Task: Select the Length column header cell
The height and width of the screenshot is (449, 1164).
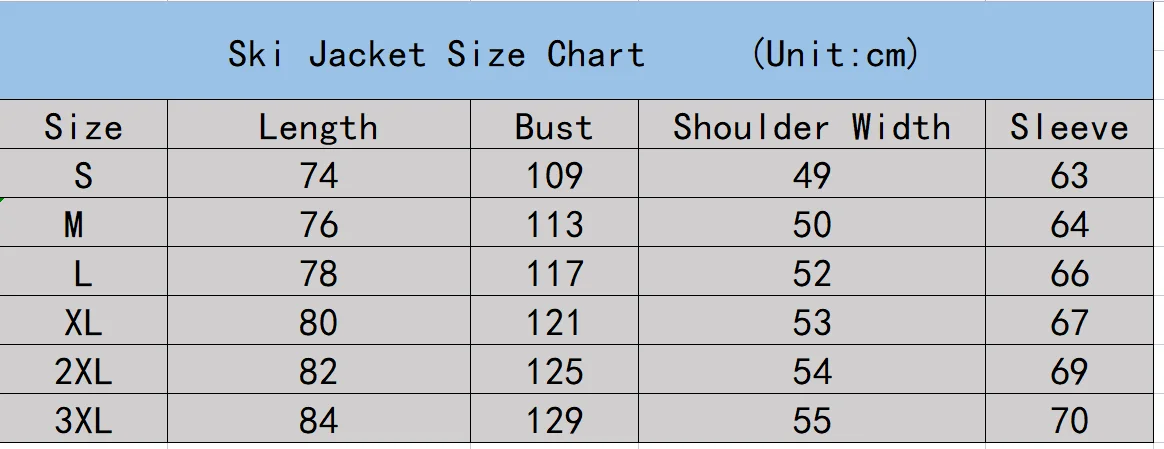Action: 318,127
